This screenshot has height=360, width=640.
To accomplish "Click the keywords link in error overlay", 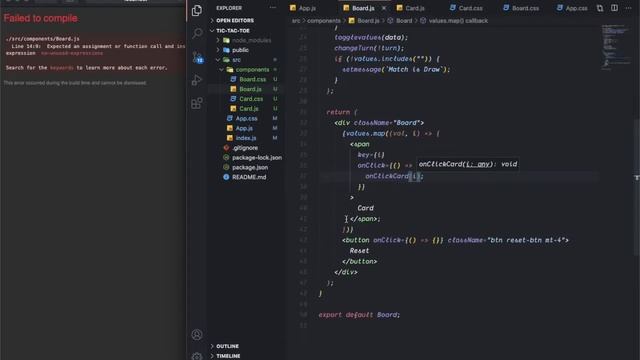I will pos(62,68).
